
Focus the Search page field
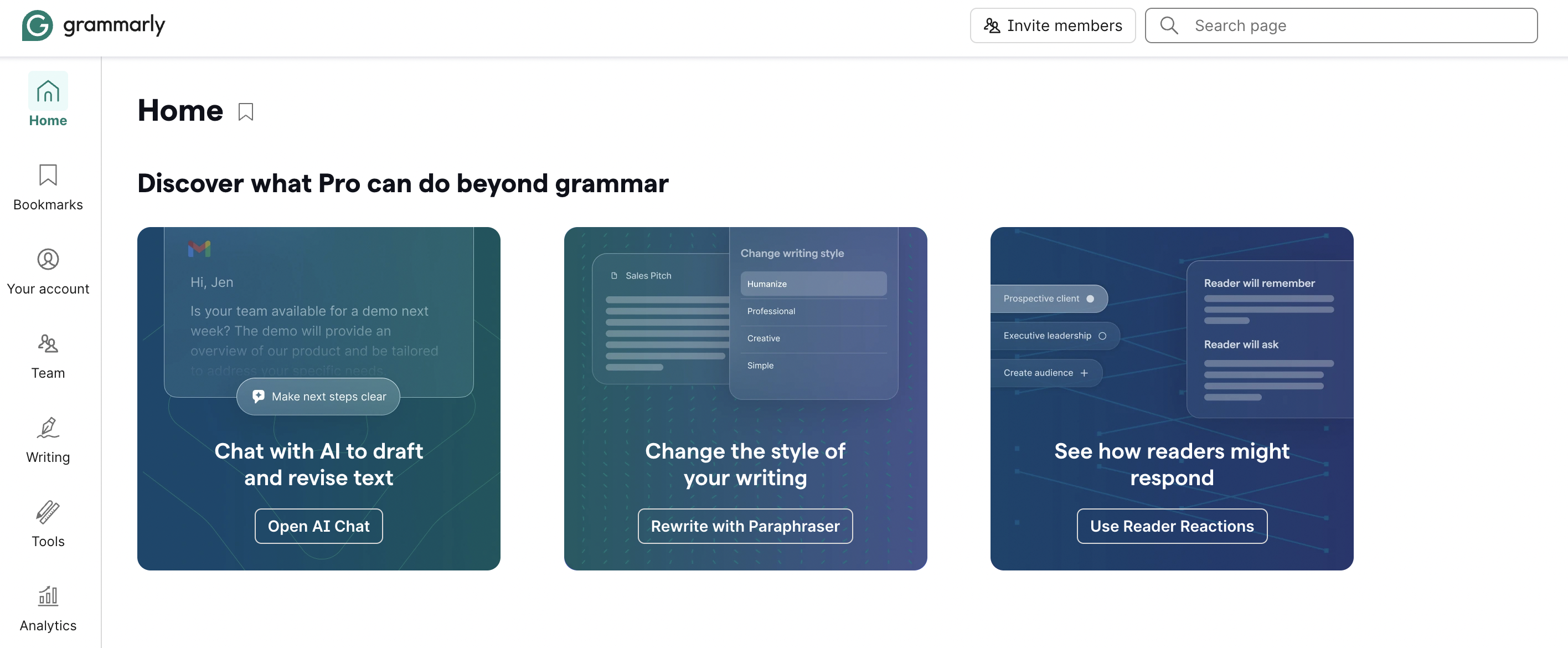(x=1341, y=25)
